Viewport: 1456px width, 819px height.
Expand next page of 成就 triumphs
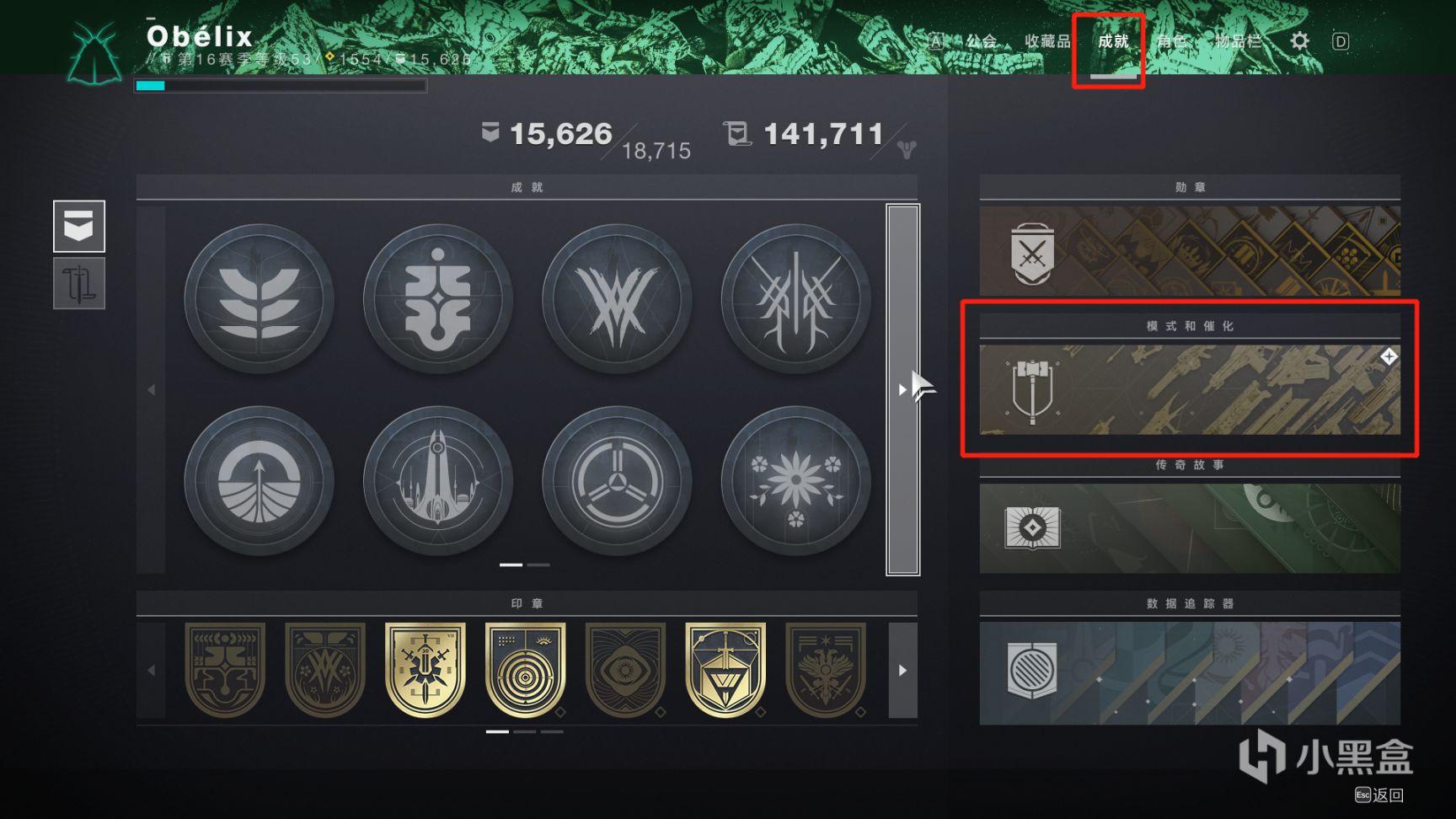[x=902, y=389]
